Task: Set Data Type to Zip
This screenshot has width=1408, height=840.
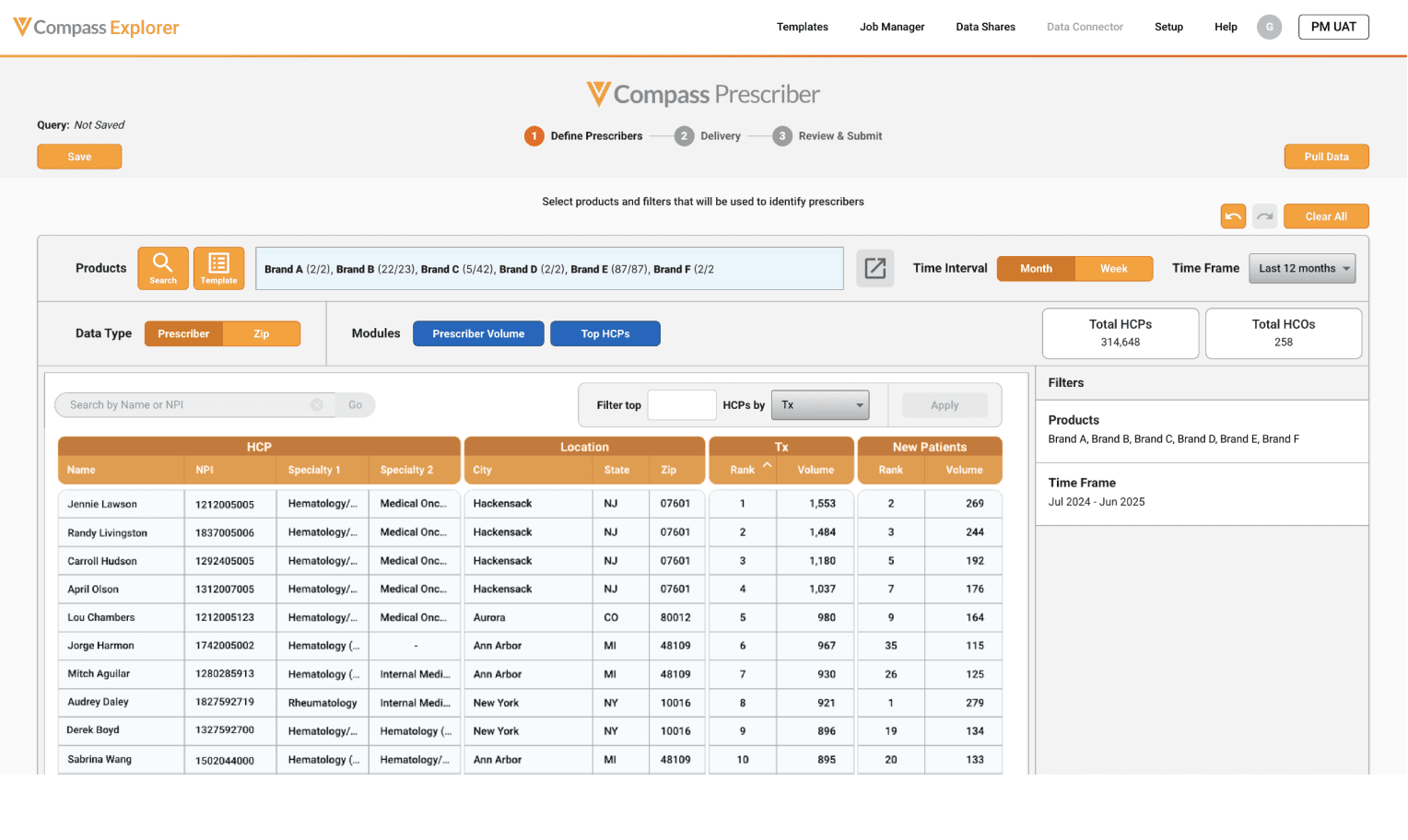Action: pyautogui.click(x=262, y=333)
